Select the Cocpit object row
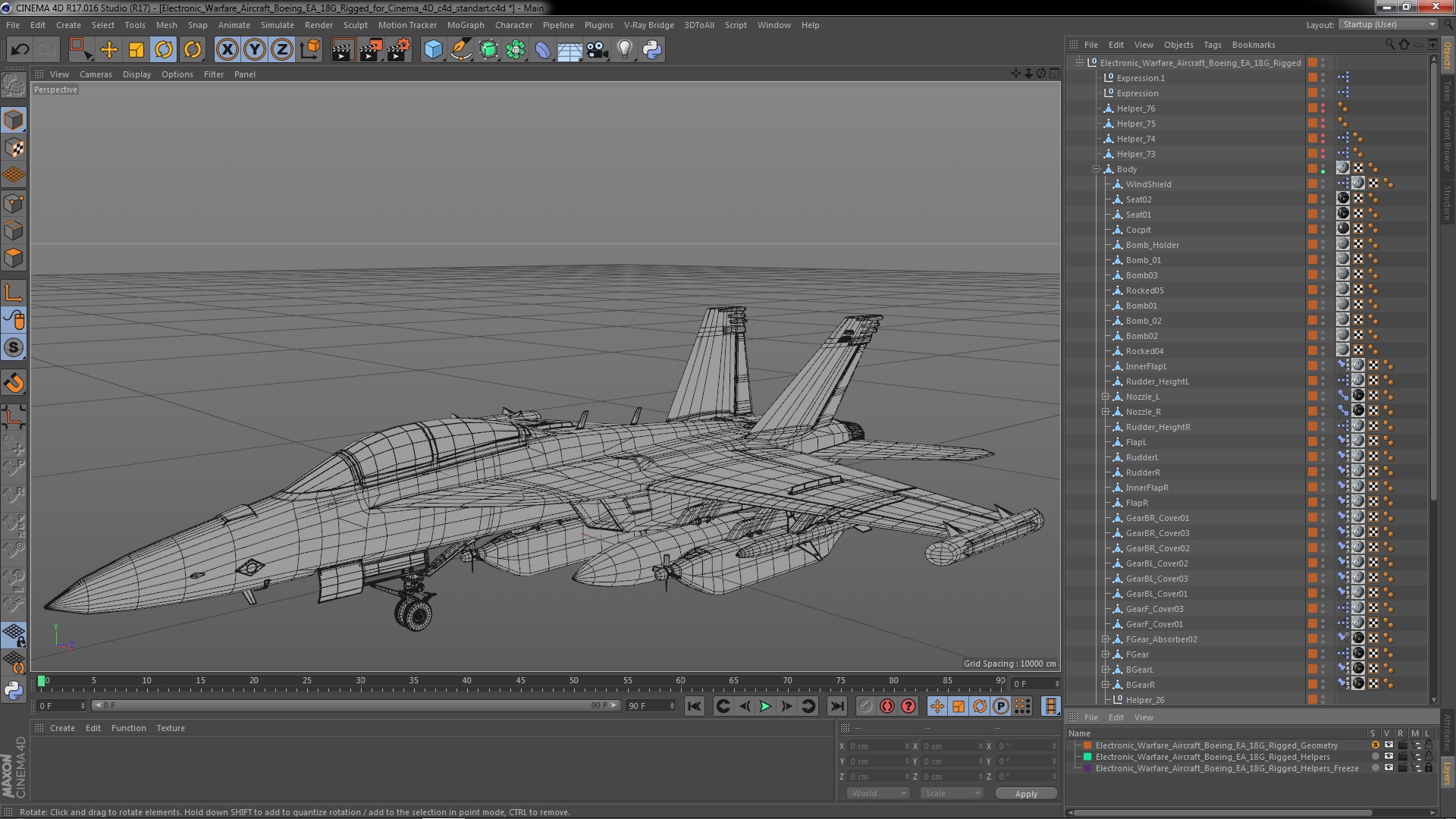The height and width of the screenshot is (819, 1456). [1137, 230]
